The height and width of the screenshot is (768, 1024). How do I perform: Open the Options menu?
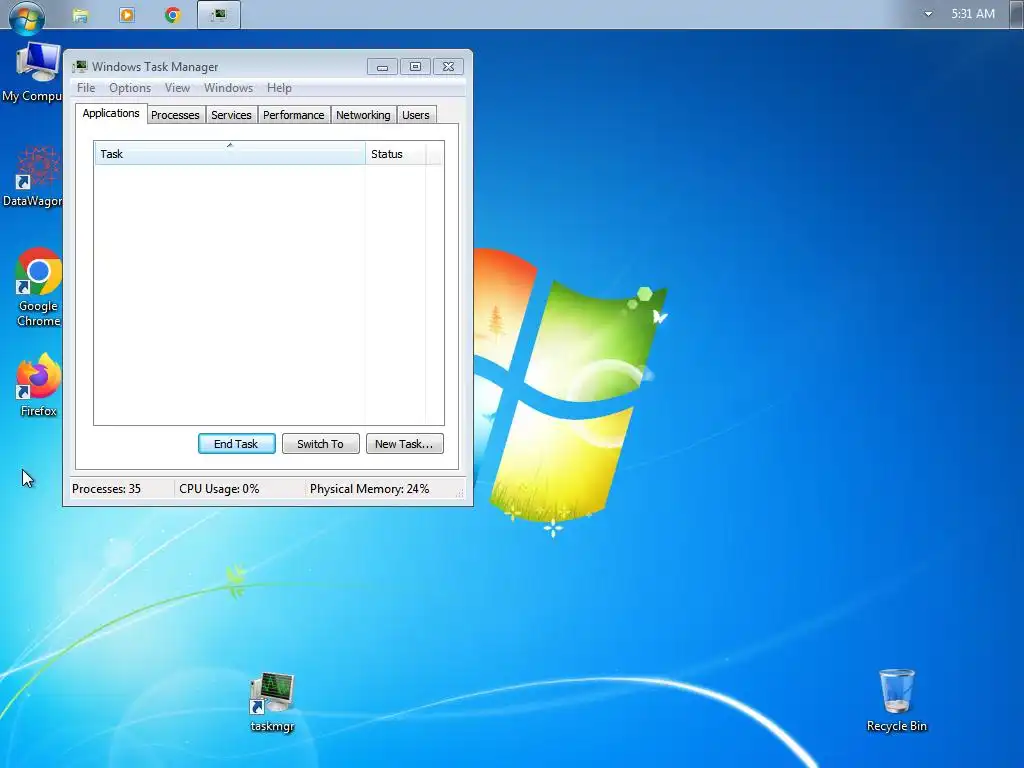130,88
